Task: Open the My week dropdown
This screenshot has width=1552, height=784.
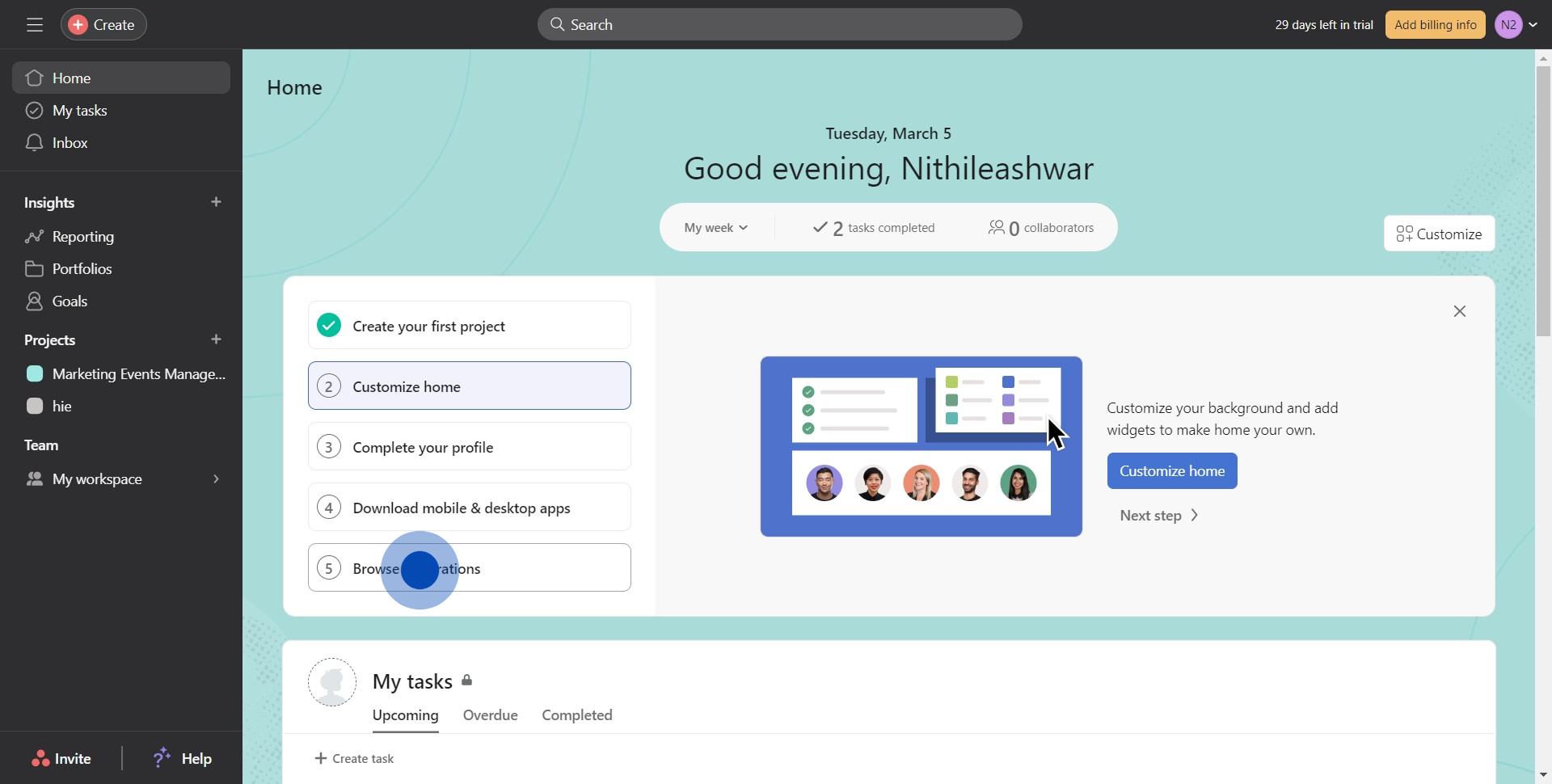Action: point(715,228)
